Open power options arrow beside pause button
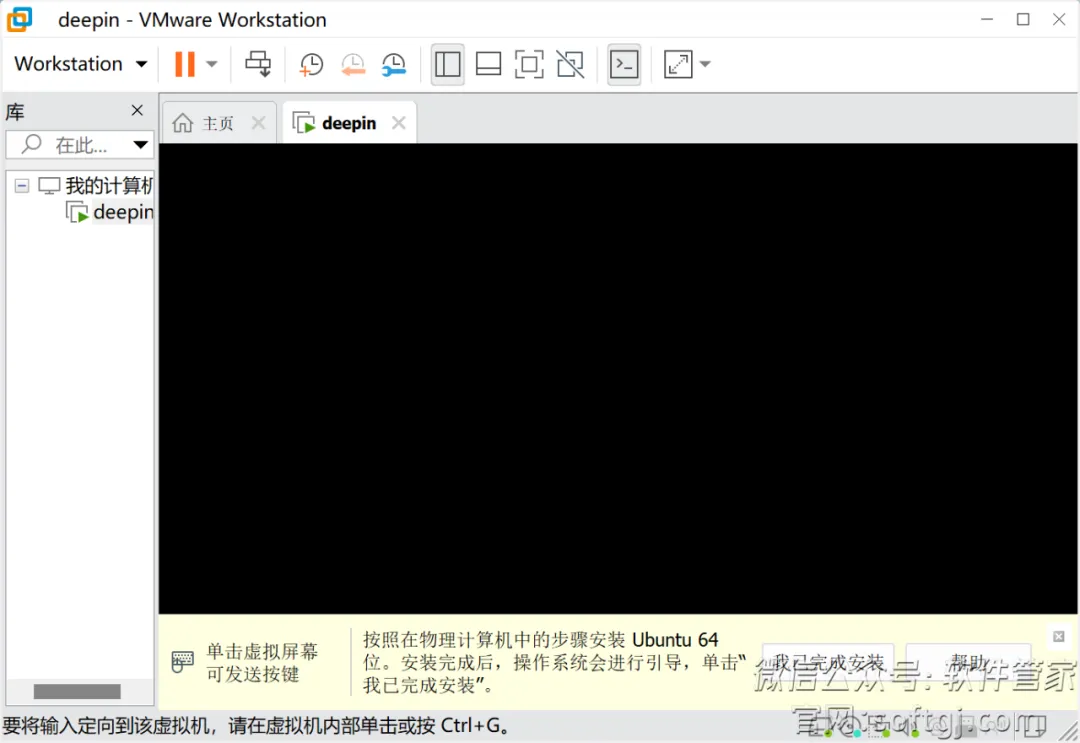Viewport: 1080px width, 743px height. point(212,64)
